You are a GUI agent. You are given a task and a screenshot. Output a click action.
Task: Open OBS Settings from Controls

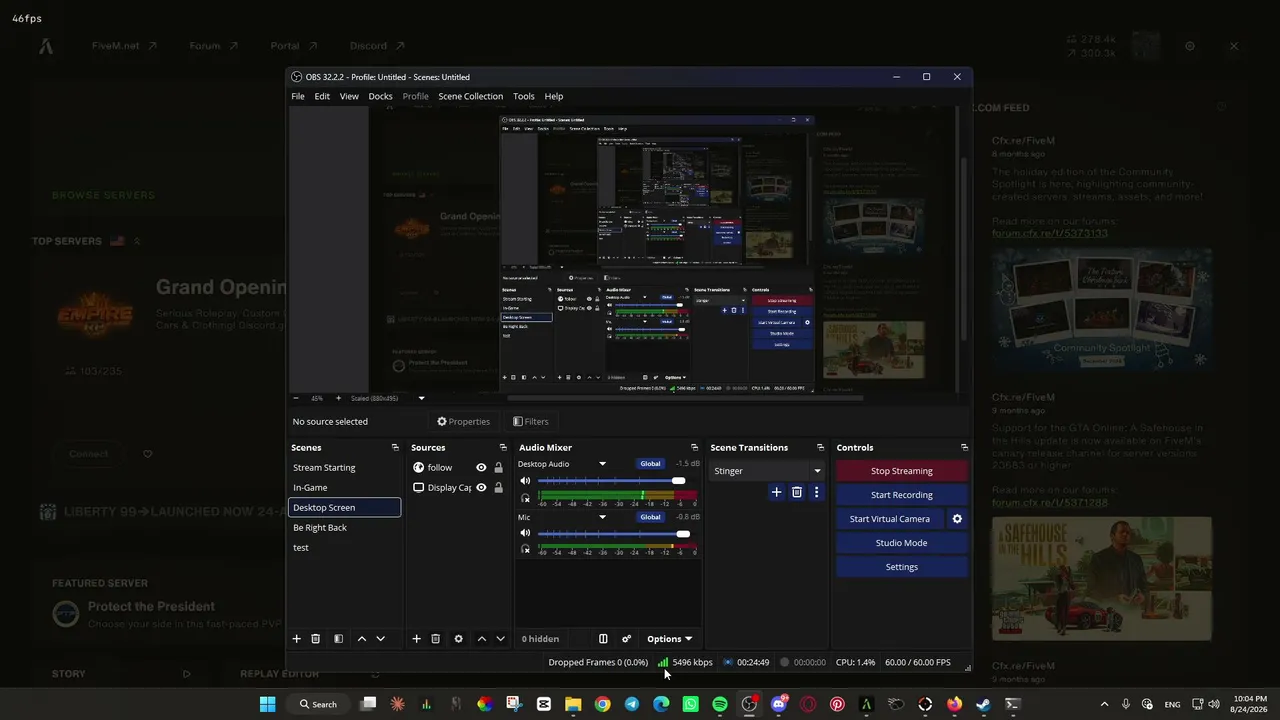click(x=902, y=567)
